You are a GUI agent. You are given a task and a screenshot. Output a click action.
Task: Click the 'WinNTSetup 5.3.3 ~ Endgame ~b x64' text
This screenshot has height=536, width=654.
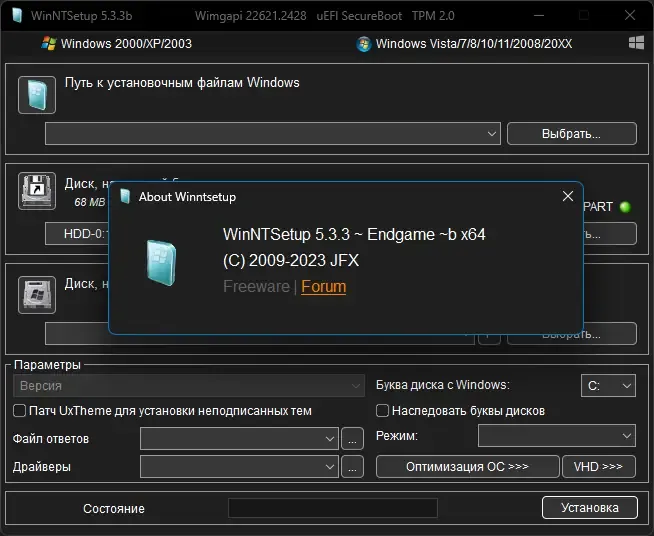[354, 234]
